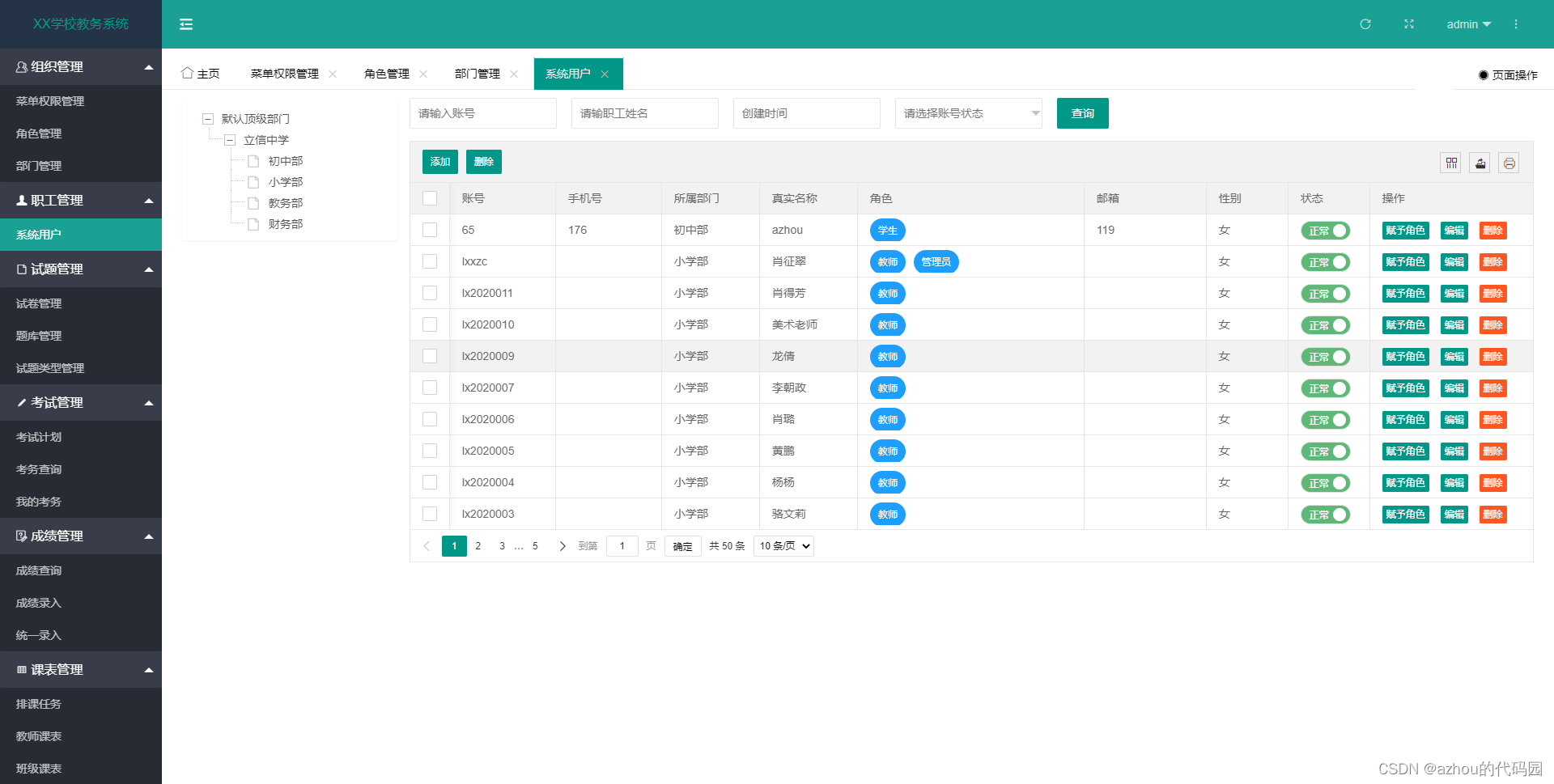Go to page 2
Screen dimensions: 1554x784
click(478, 546)
